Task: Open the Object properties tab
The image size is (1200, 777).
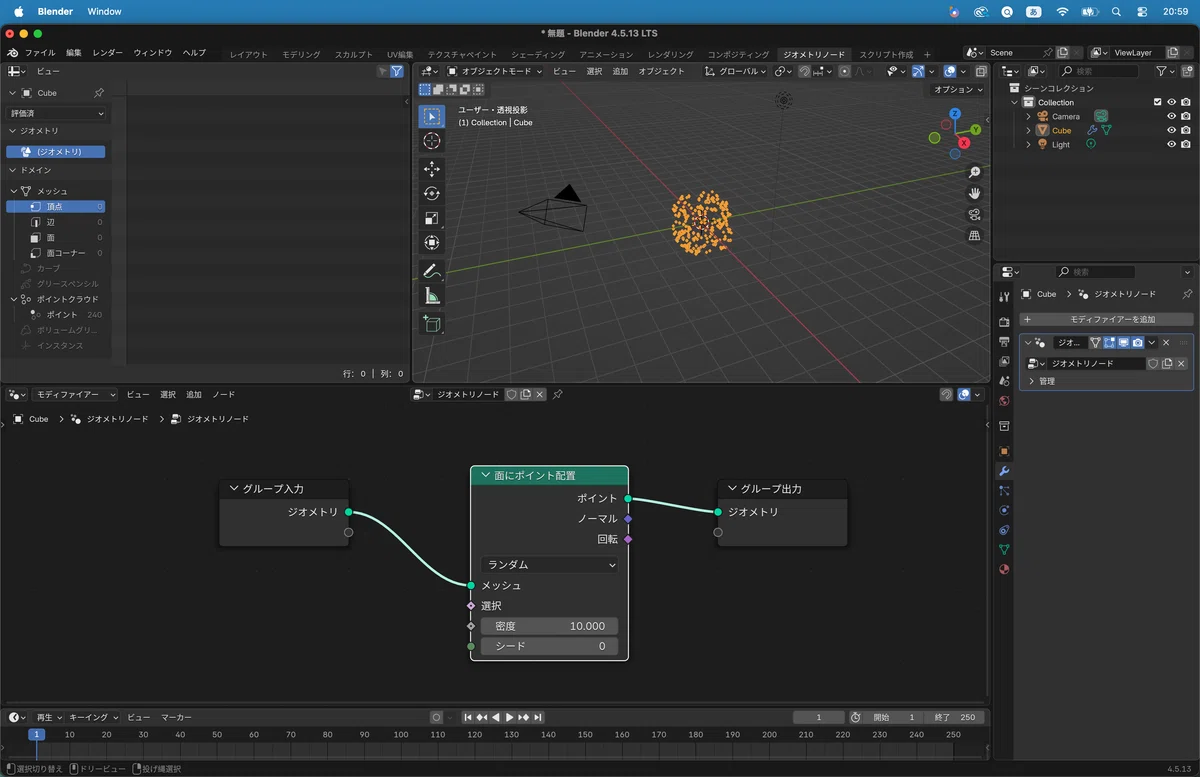Action: click(x=1004, y=451)
